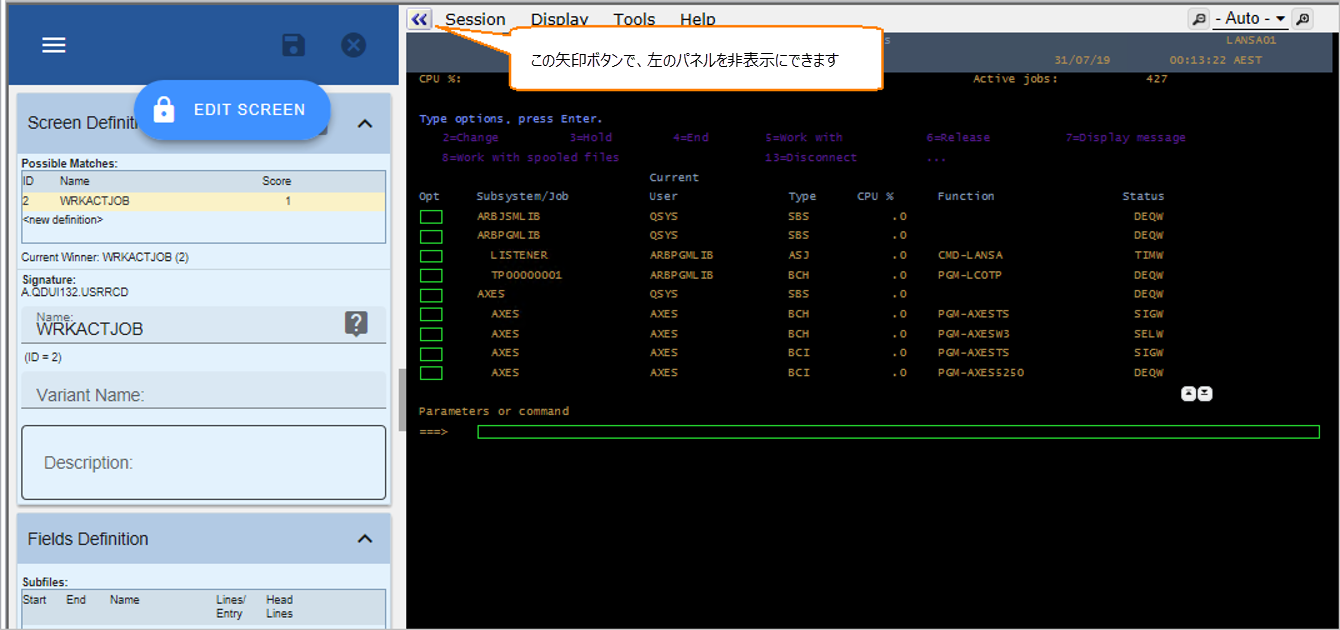This screenshot has width=1340, height=630.
Task: Select the <new definition> entry
Action: click(63, 219)
